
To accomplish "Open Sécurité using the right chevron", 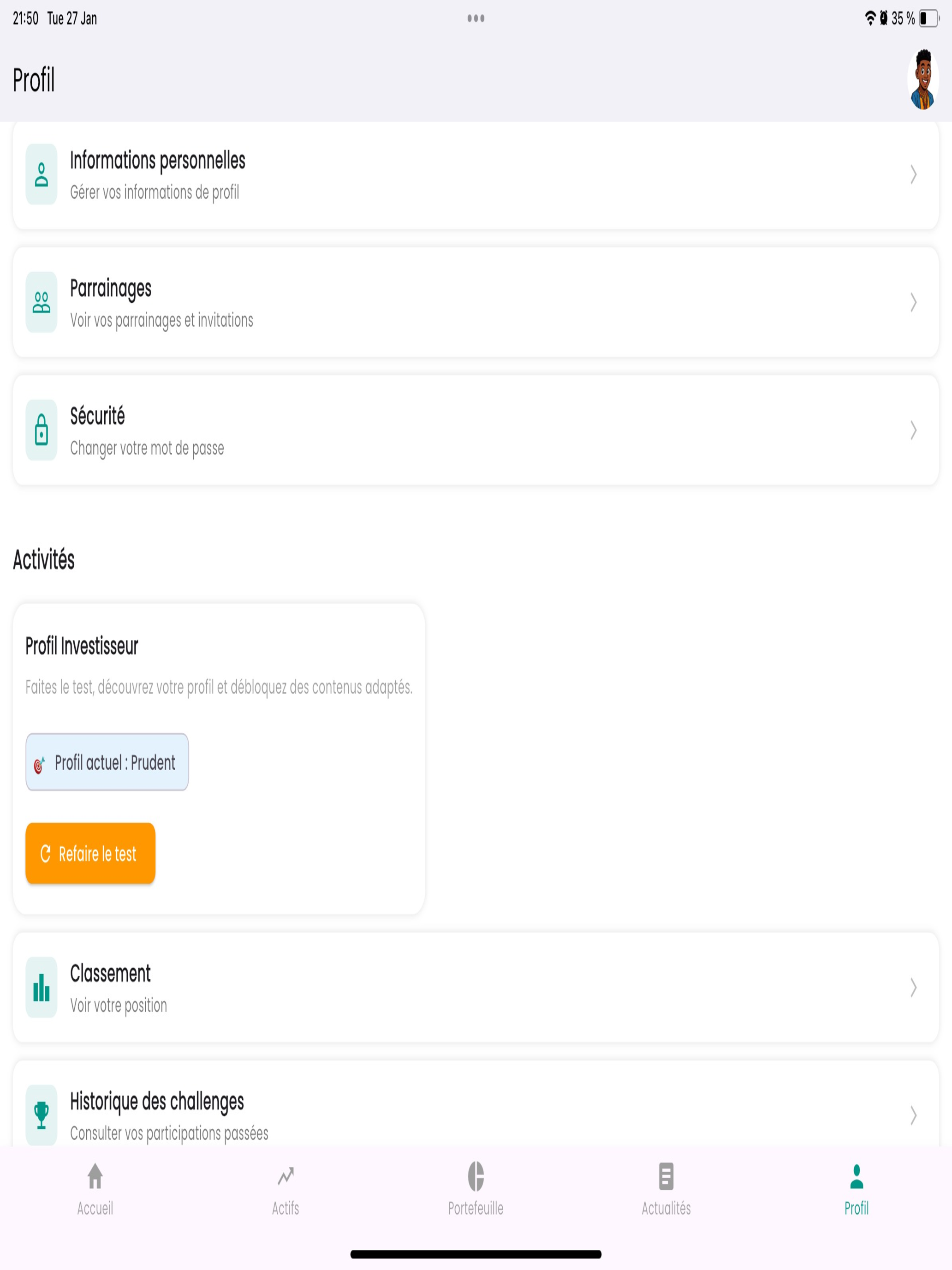I will click(x=913, y=430).
